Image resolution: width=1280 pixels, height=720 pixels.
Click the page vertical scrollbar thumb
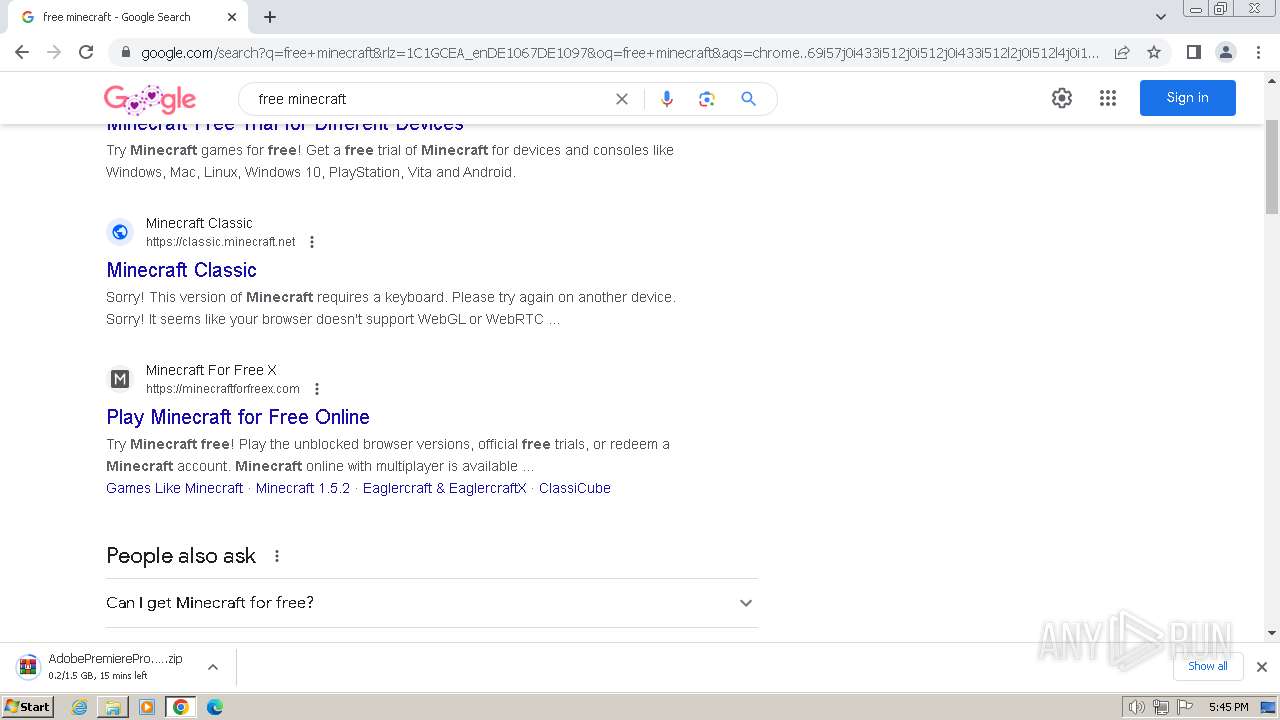(x=1272, y=169)
